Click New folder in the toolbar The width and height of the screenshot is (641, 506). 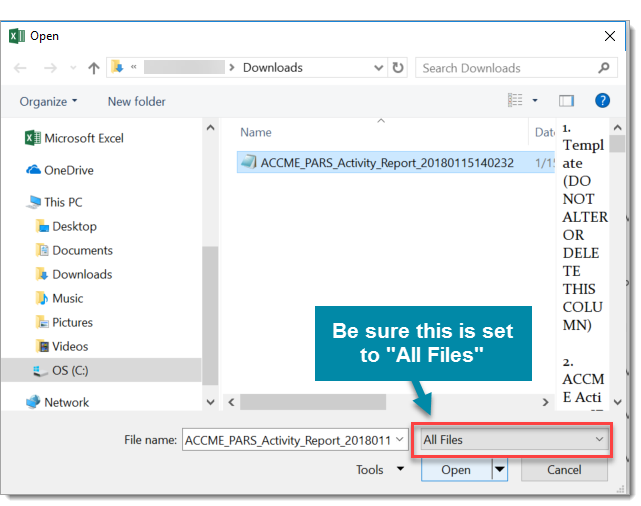pos(136,101)
